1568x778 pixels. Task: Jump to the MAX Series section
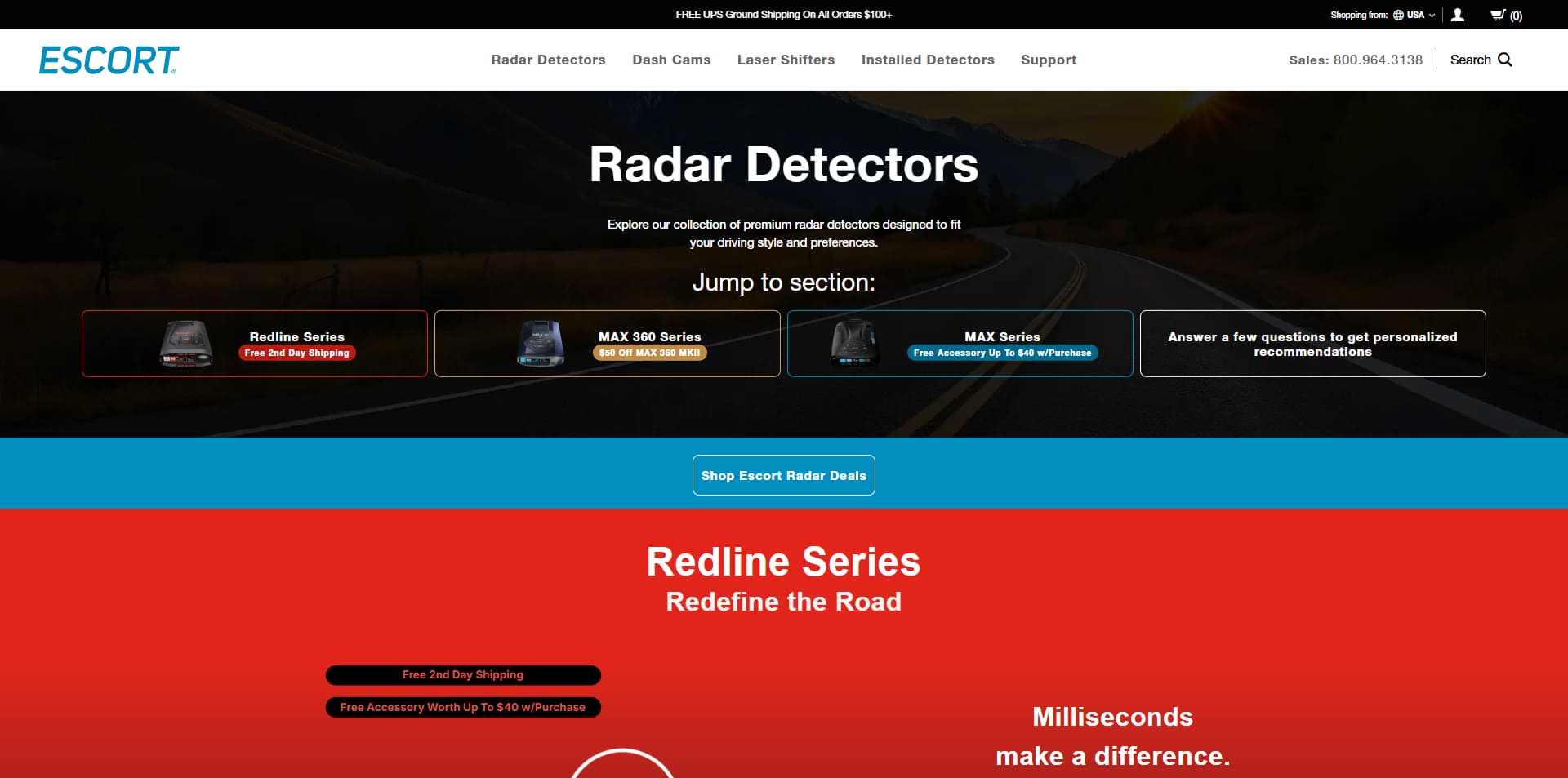[x=960, y=344]
